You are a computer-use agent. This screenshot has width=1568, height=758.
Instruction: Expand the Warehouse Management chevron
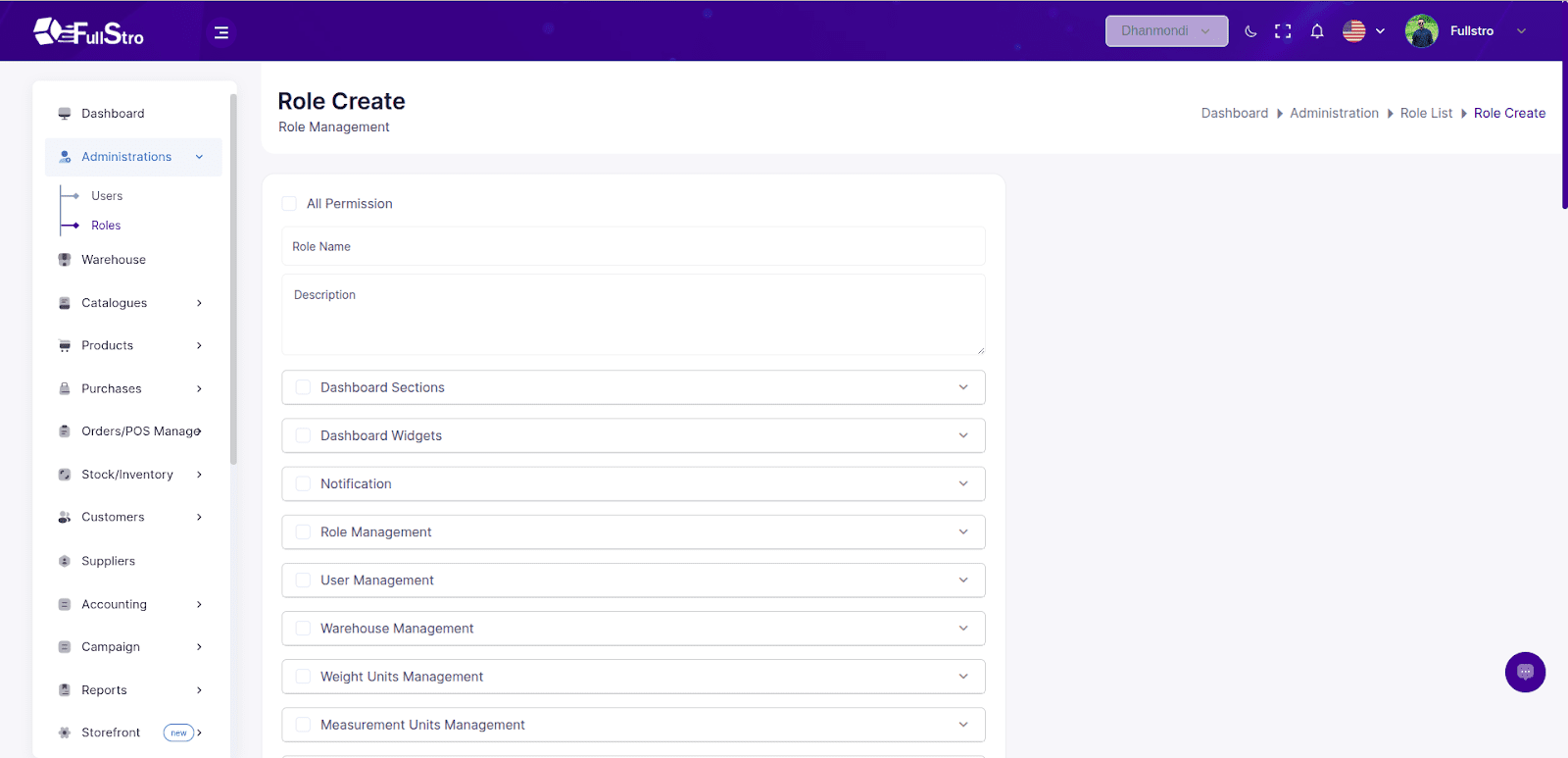point(963,628)
